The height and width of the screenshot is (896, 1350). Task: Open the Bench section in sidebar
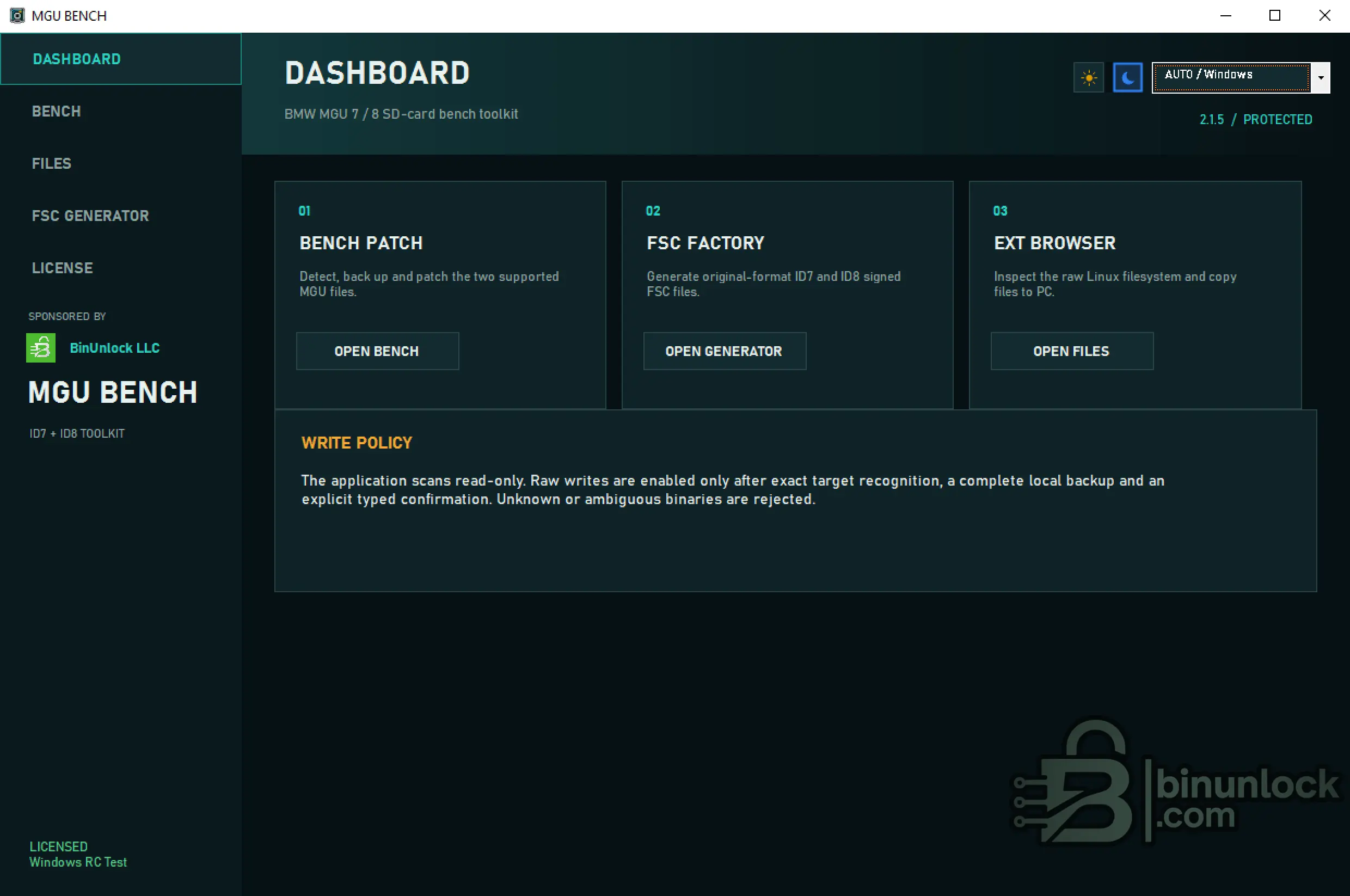pyautogui.click(x=120, y=112)
